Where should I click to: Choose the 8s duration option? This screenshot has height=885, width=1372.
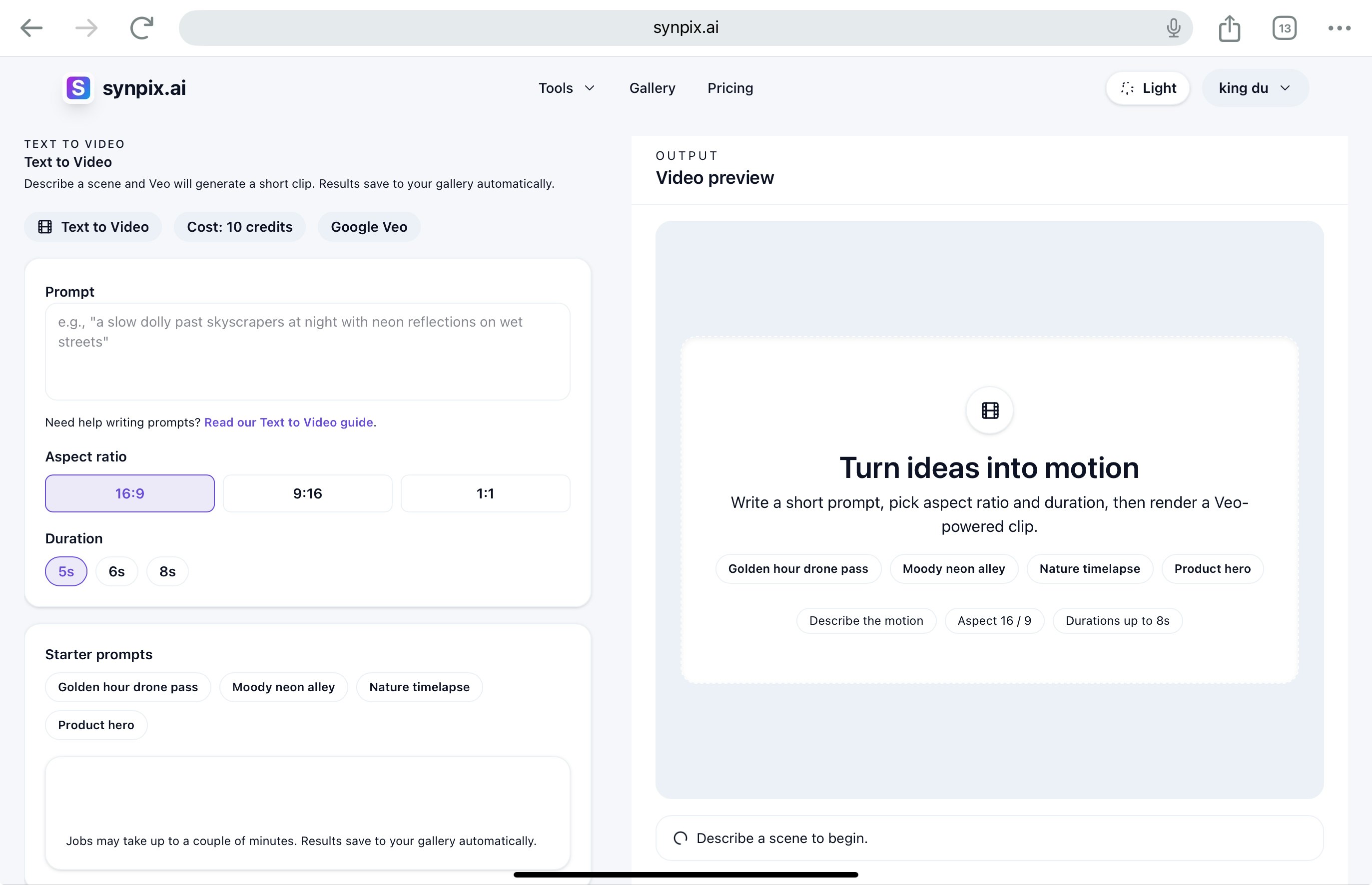[x=167, y=571]
